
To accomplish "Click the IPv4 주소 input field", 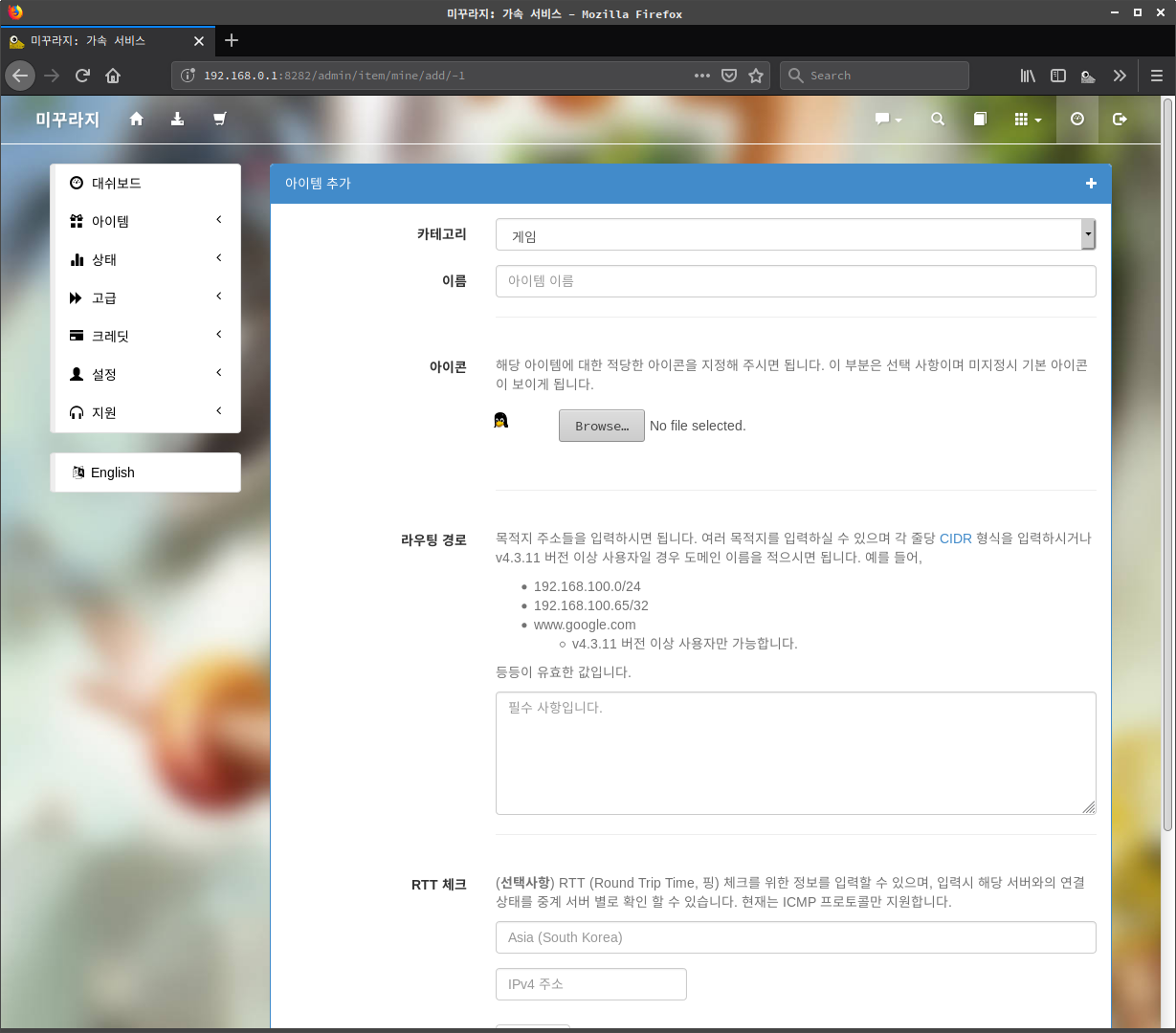I will point(590,984).
